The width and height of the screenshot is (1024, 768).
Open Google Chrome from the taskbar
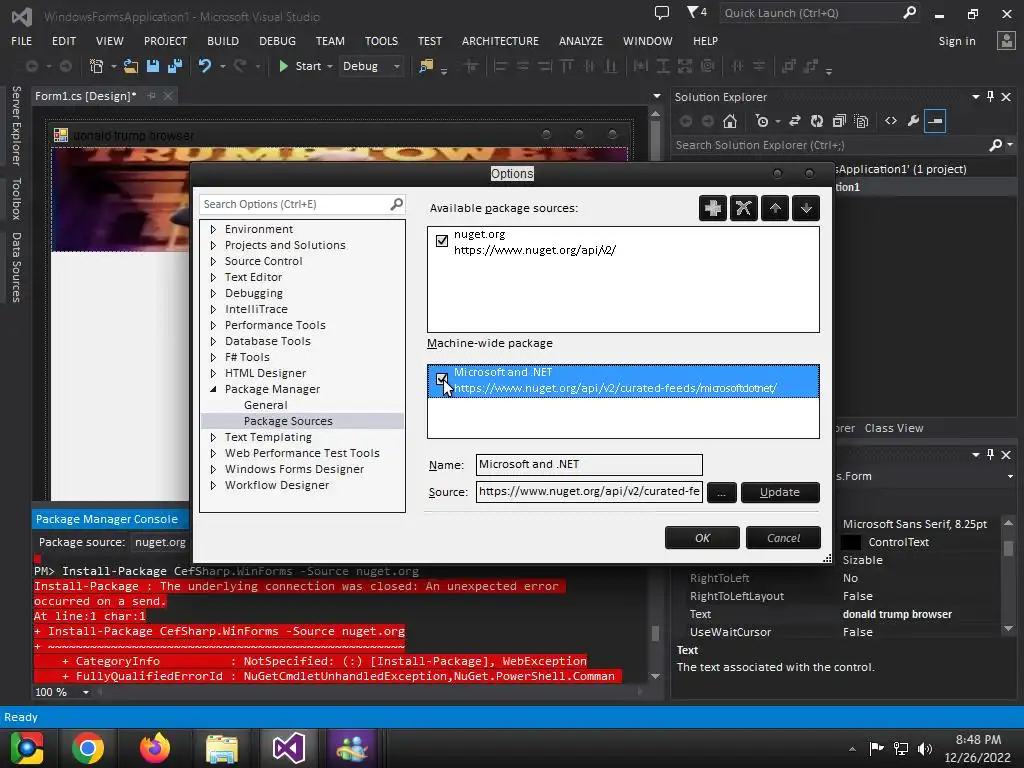click(x=88, y=748)
